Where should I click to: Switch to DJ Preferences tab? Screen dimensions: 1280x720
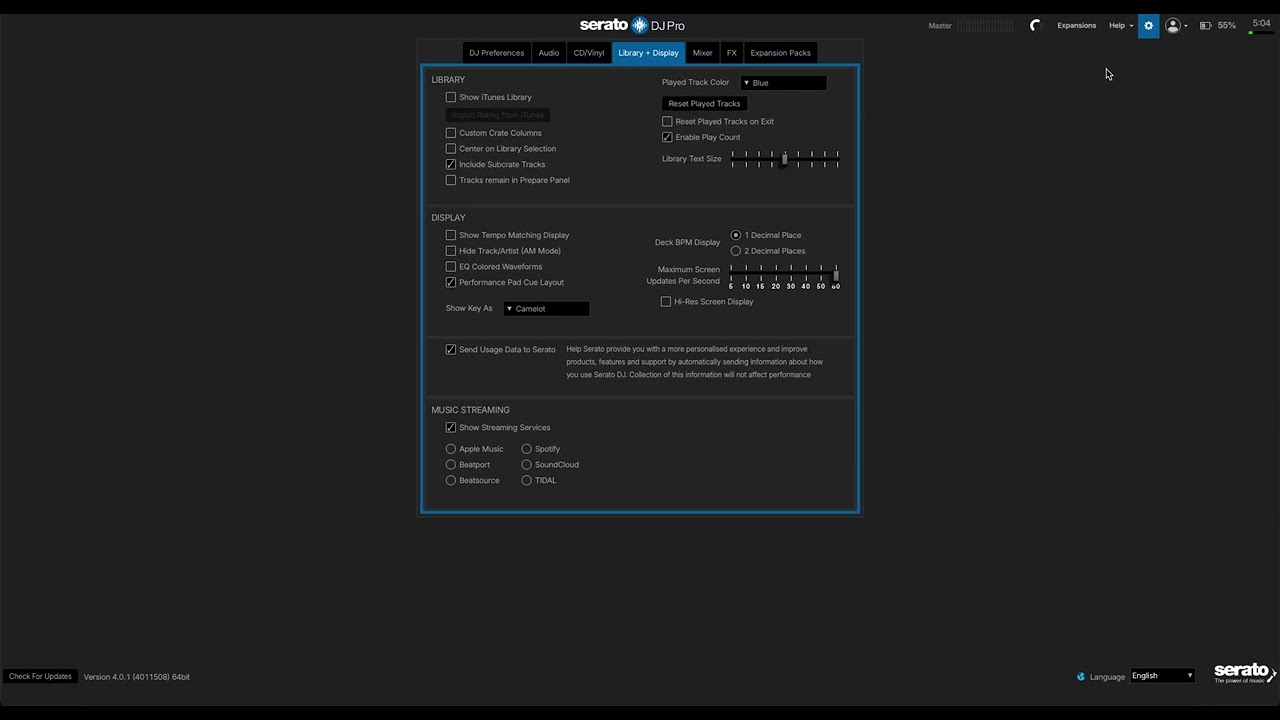(x=496, y=53)
